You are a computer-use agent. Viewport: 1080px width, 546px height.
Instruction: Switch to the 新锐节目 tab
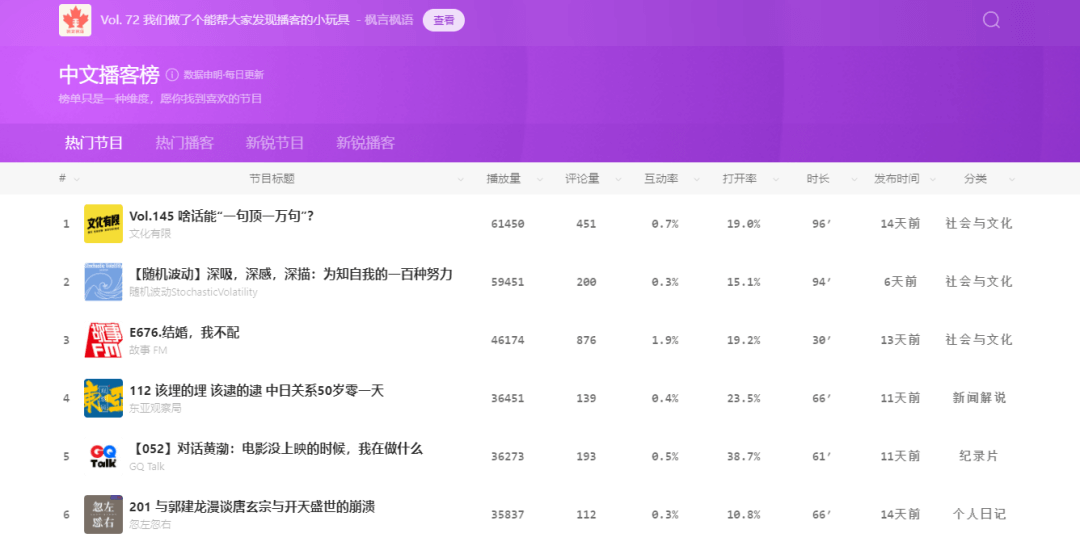tap(275, 143)
